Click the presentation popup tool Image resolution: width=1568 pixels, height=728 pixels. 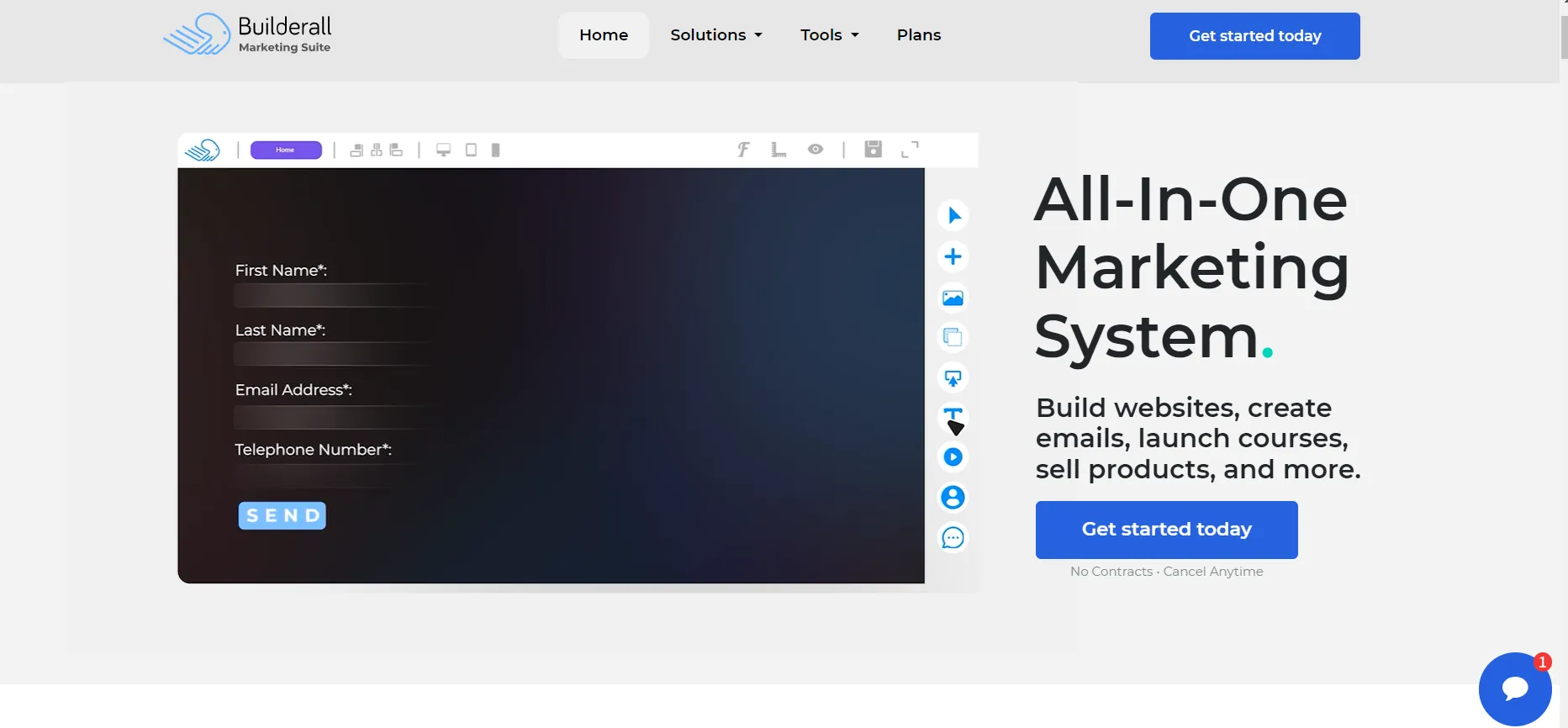click(x=953, y=378)
